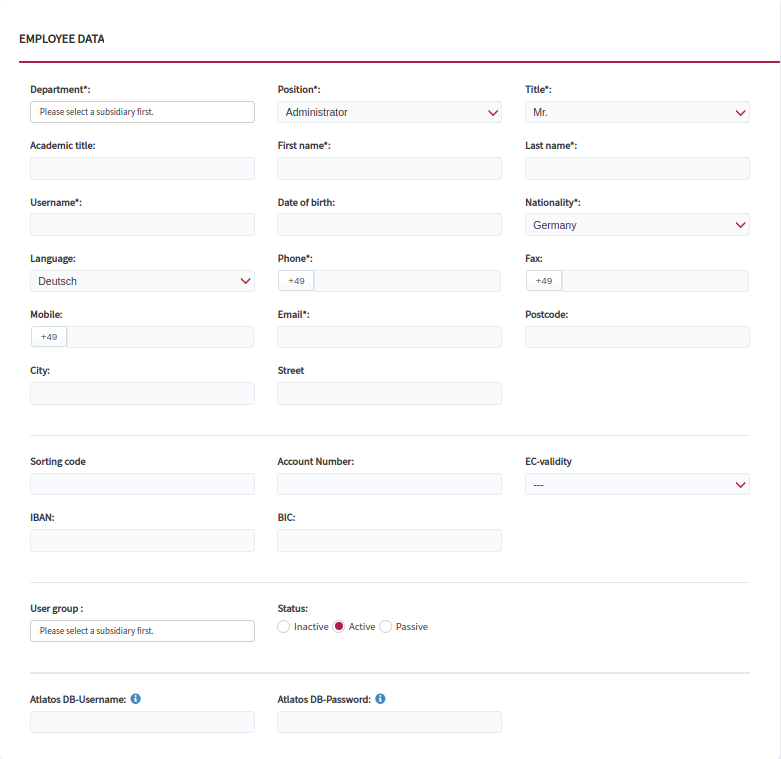Click info icon beside Atlatos DB-Username
The width and height of the screenshot is (781, 759).
(x=135, y=699)
